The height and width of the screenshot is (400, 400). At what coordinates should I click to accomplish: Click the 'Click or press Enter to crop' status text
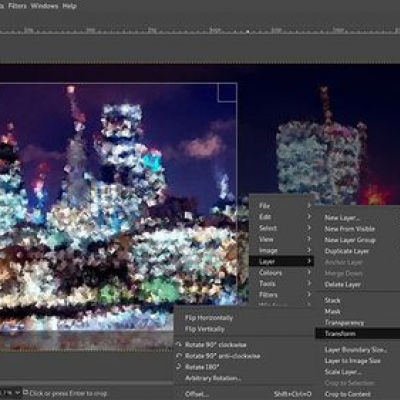click(68, 393)
